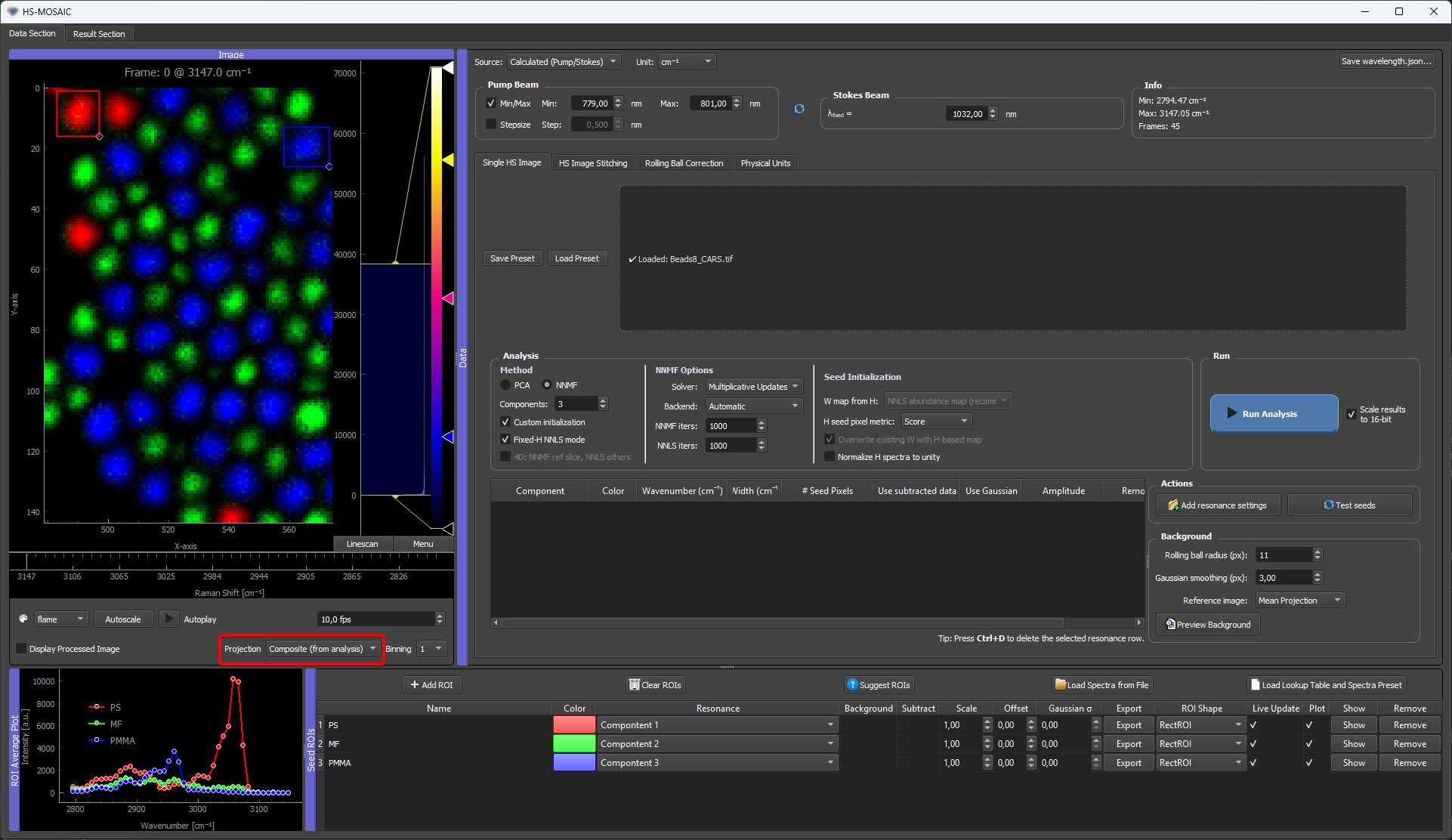Open Reference image Mean Projection dropdown
Viewport: 1452px width, 840px height.
[x=1301, y=601]
